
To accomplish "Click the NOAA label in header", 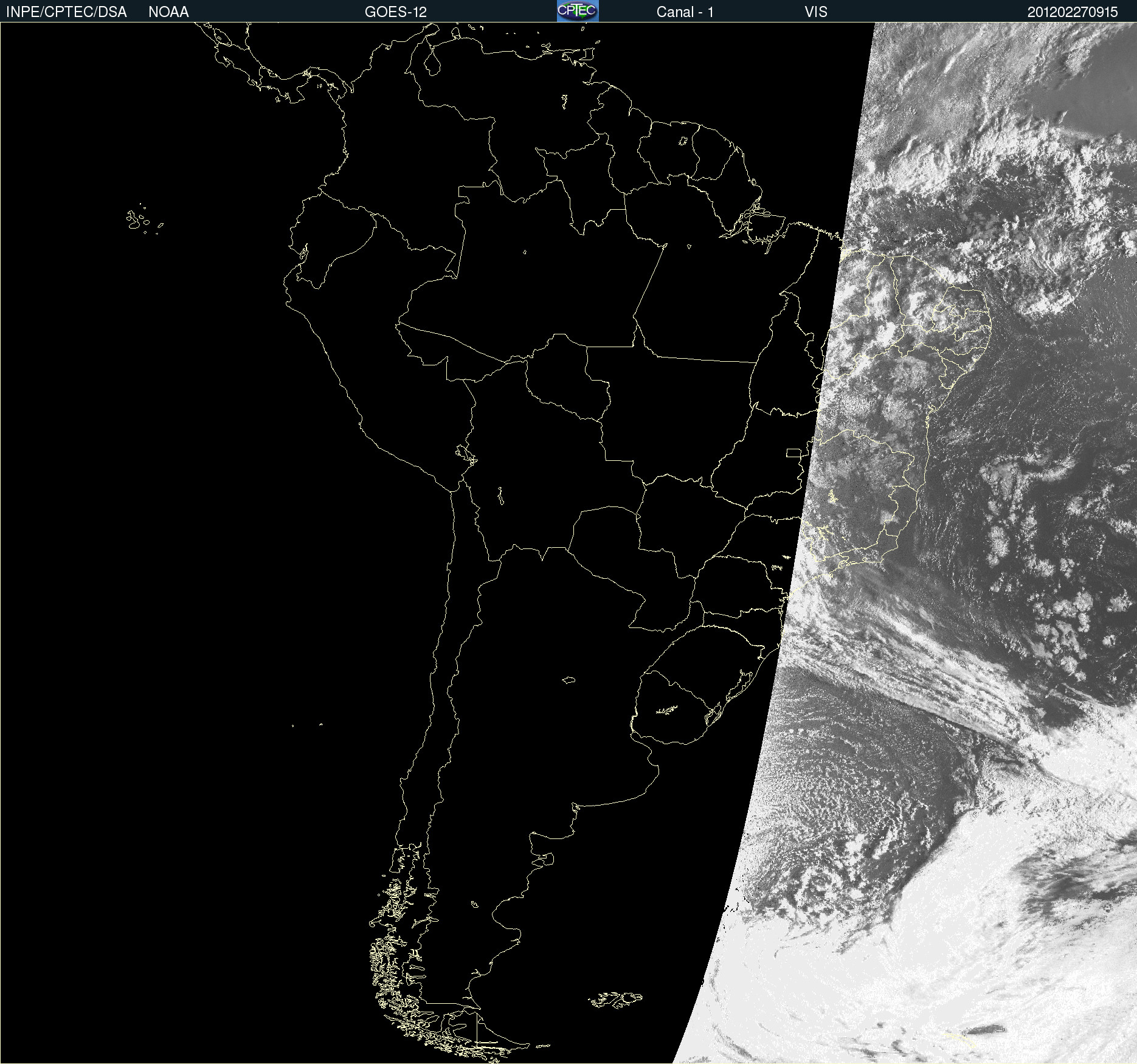I will (168, 12).
